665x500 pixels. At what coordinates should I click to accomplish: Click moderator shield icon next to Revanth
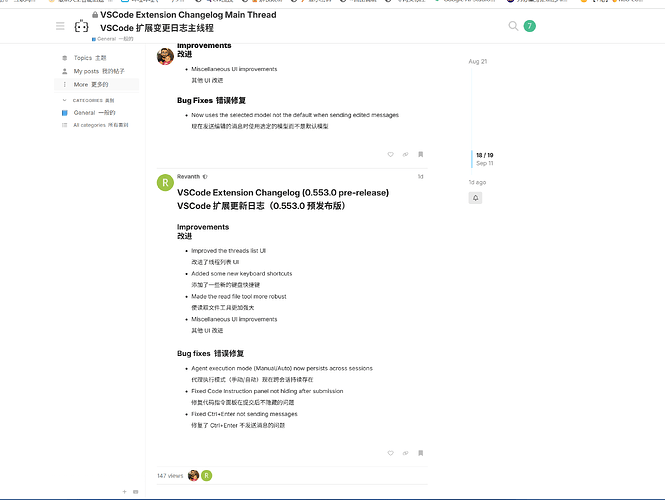point(205,177)
